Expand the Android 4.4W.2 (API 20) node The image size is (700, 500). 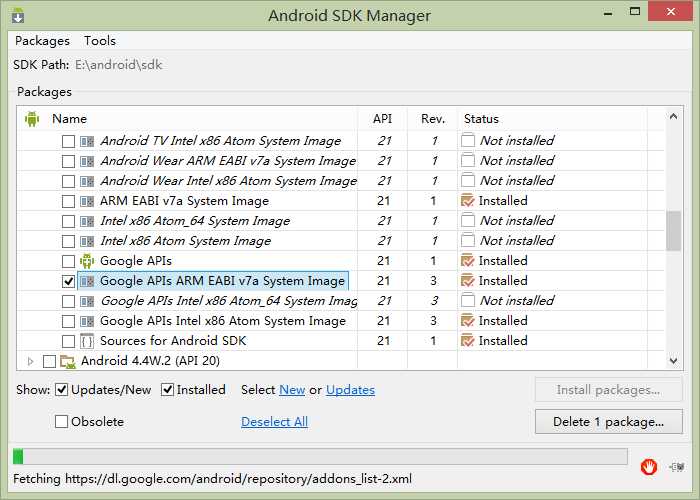(x=30, y=361)
